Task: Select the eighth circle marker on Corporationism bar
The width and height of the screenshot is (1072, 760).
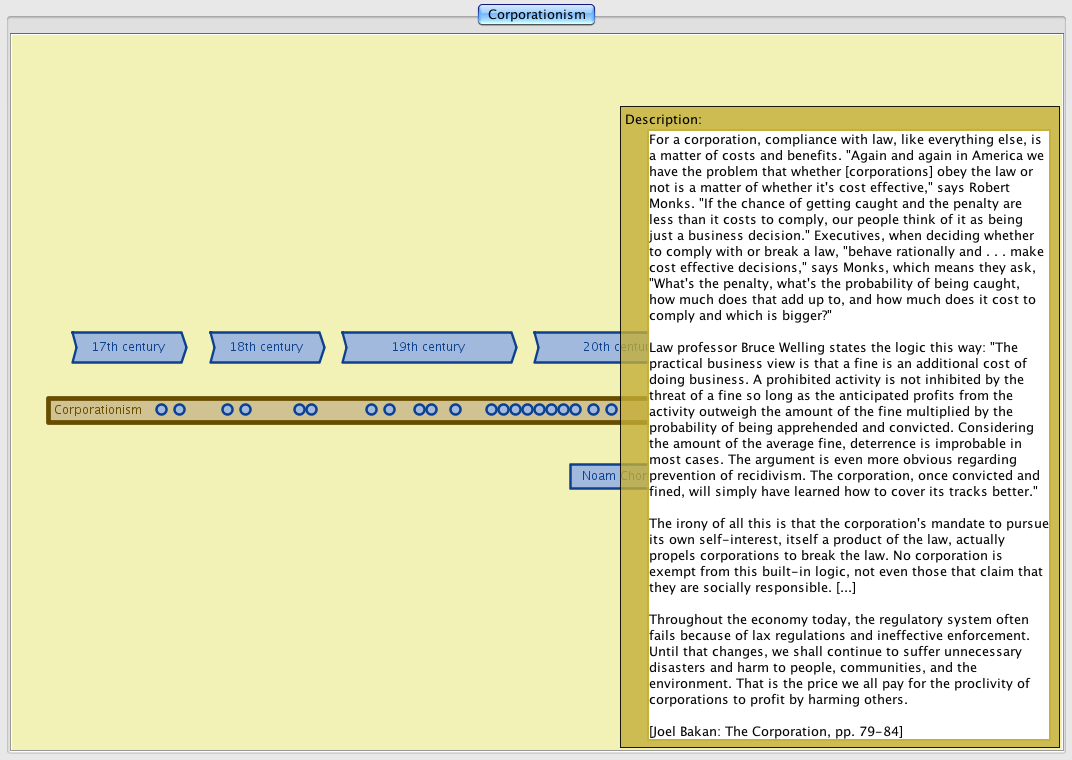Action: click(390, 410)
